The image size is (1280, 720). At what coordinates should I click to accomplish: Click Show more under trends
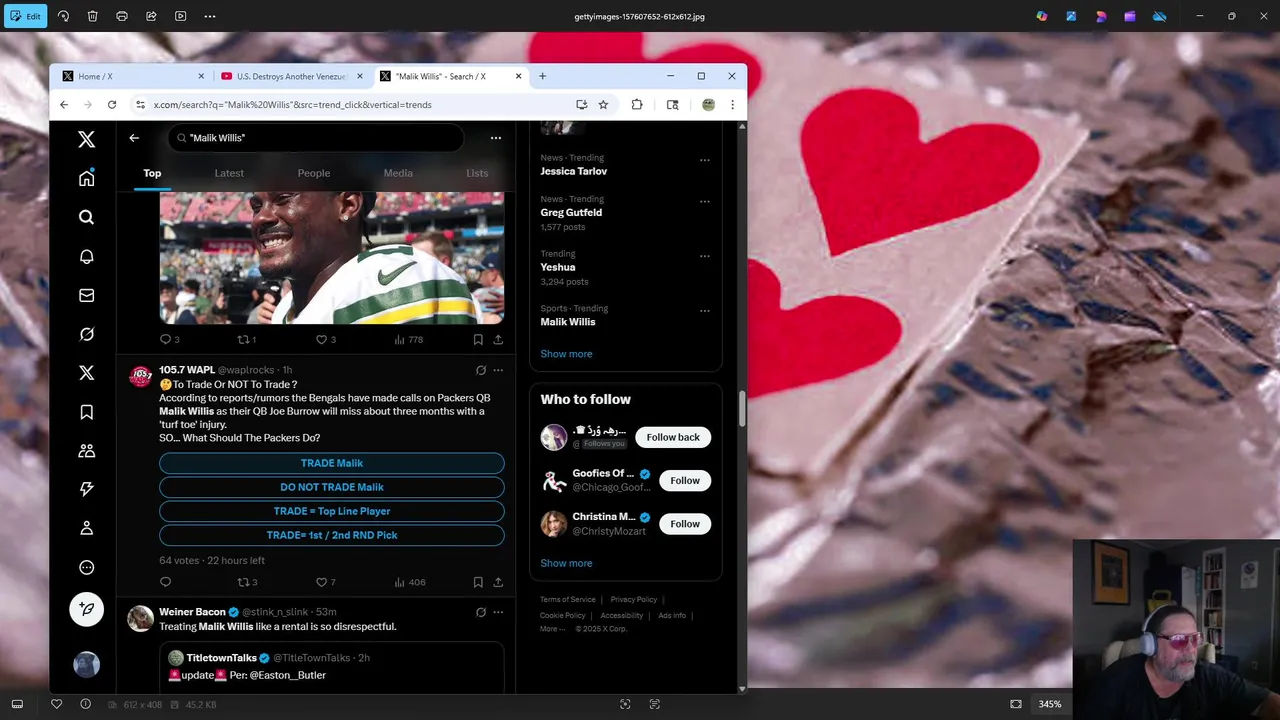566,354
